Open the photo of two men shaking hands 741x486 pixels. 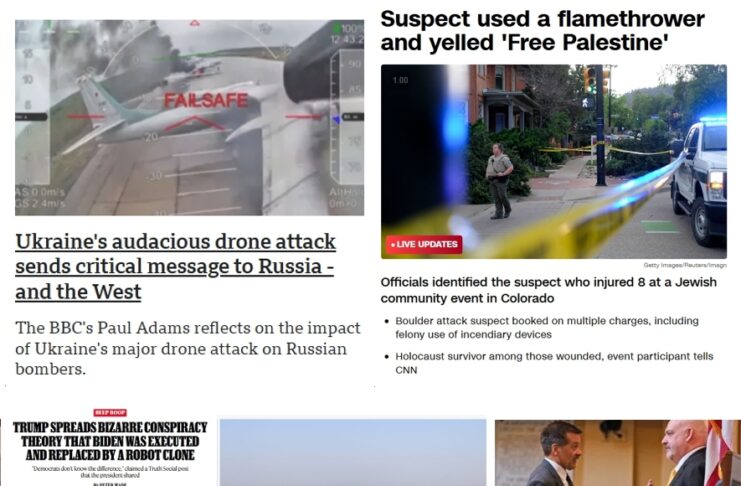pos(618,452)
